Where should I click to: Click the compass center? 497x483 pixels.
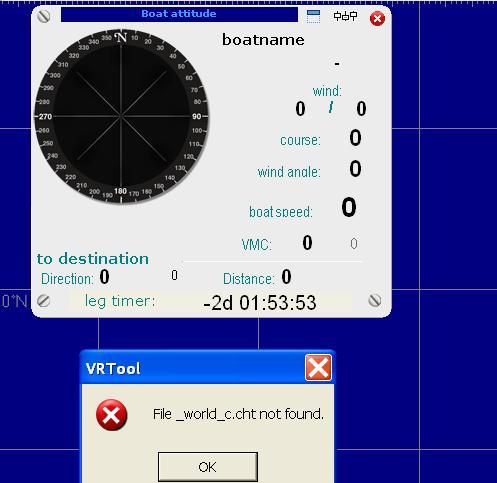pos(121,116)
